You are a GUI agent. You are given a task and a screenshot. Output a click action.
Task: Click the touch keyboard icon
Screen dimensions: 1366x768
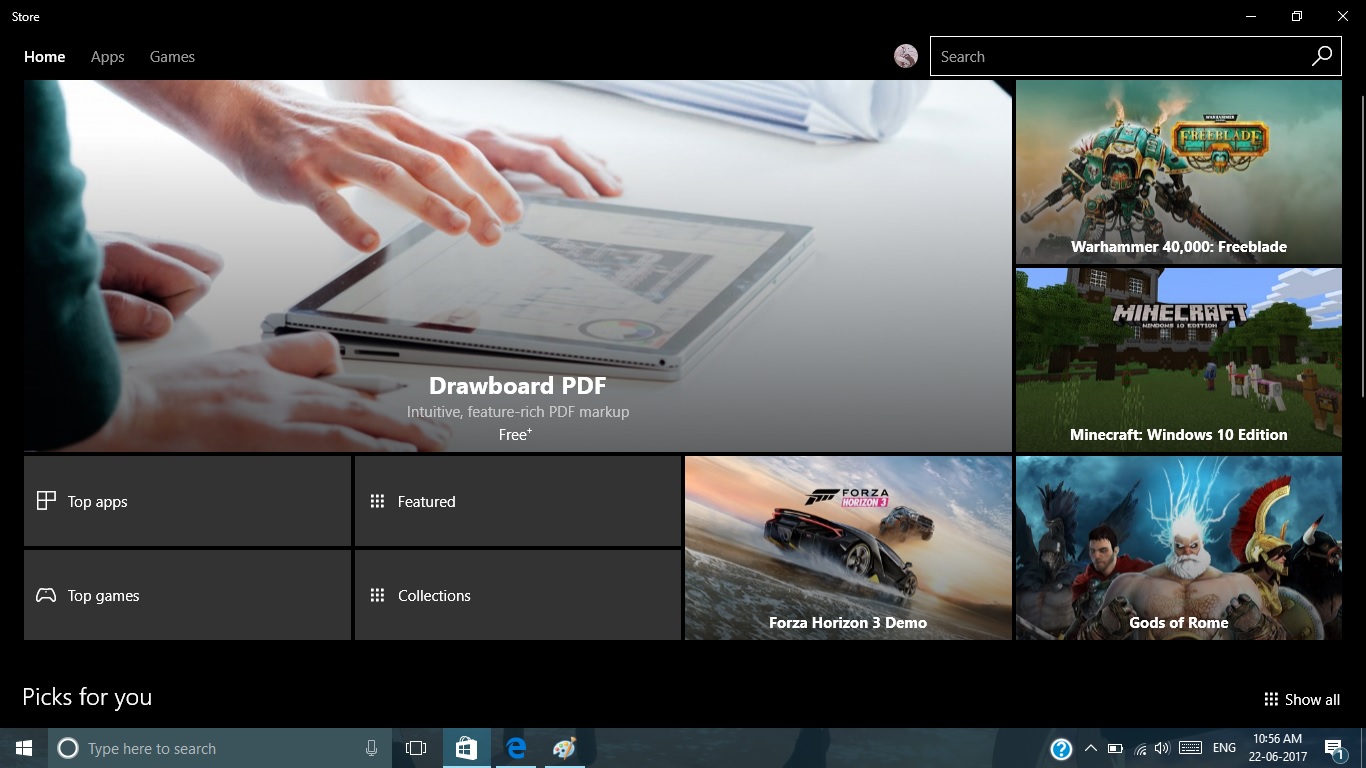(1190, 748)
